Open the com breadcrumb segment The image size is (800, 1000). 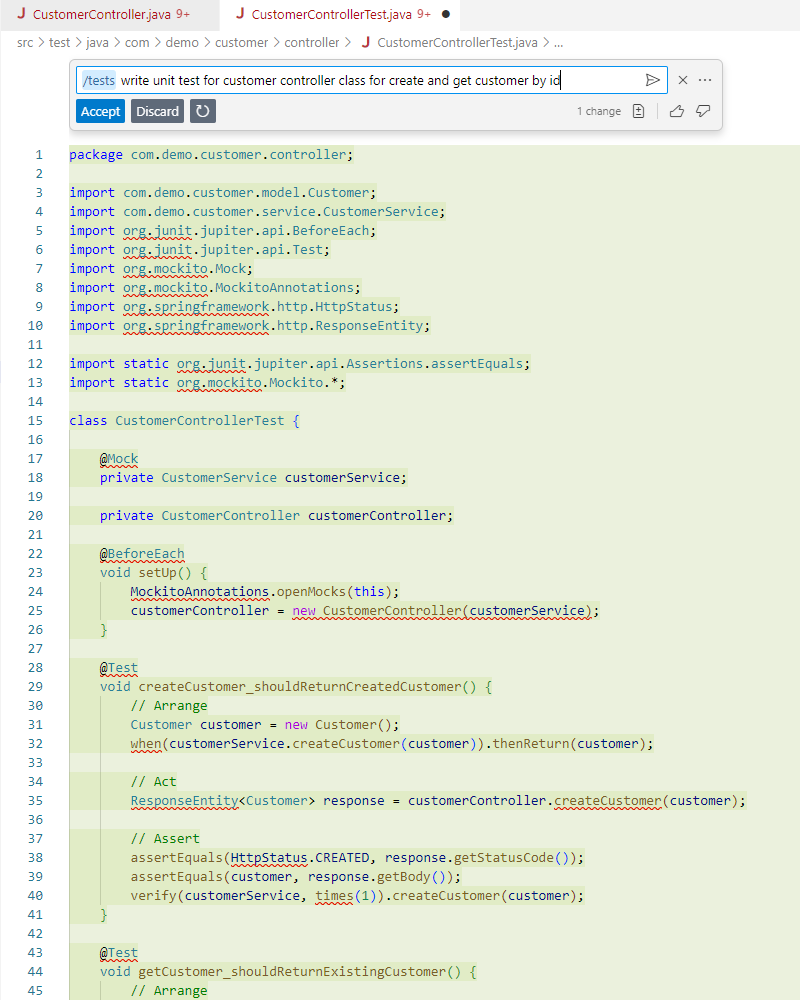tap(137, 43)
